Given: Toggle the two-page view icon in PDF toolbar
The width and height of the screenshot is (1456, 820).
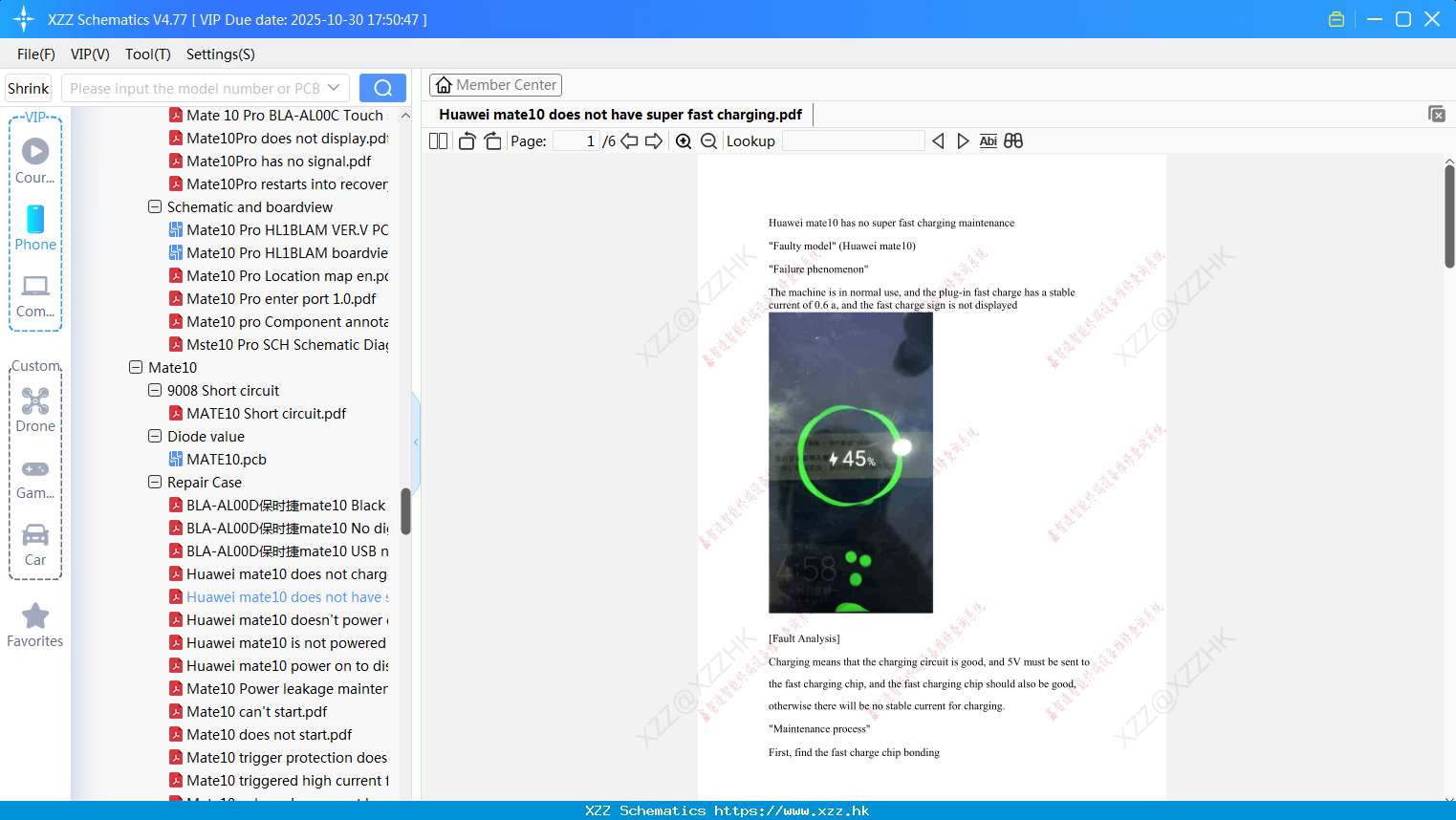Looking at the screenshot, I should 438,141.
